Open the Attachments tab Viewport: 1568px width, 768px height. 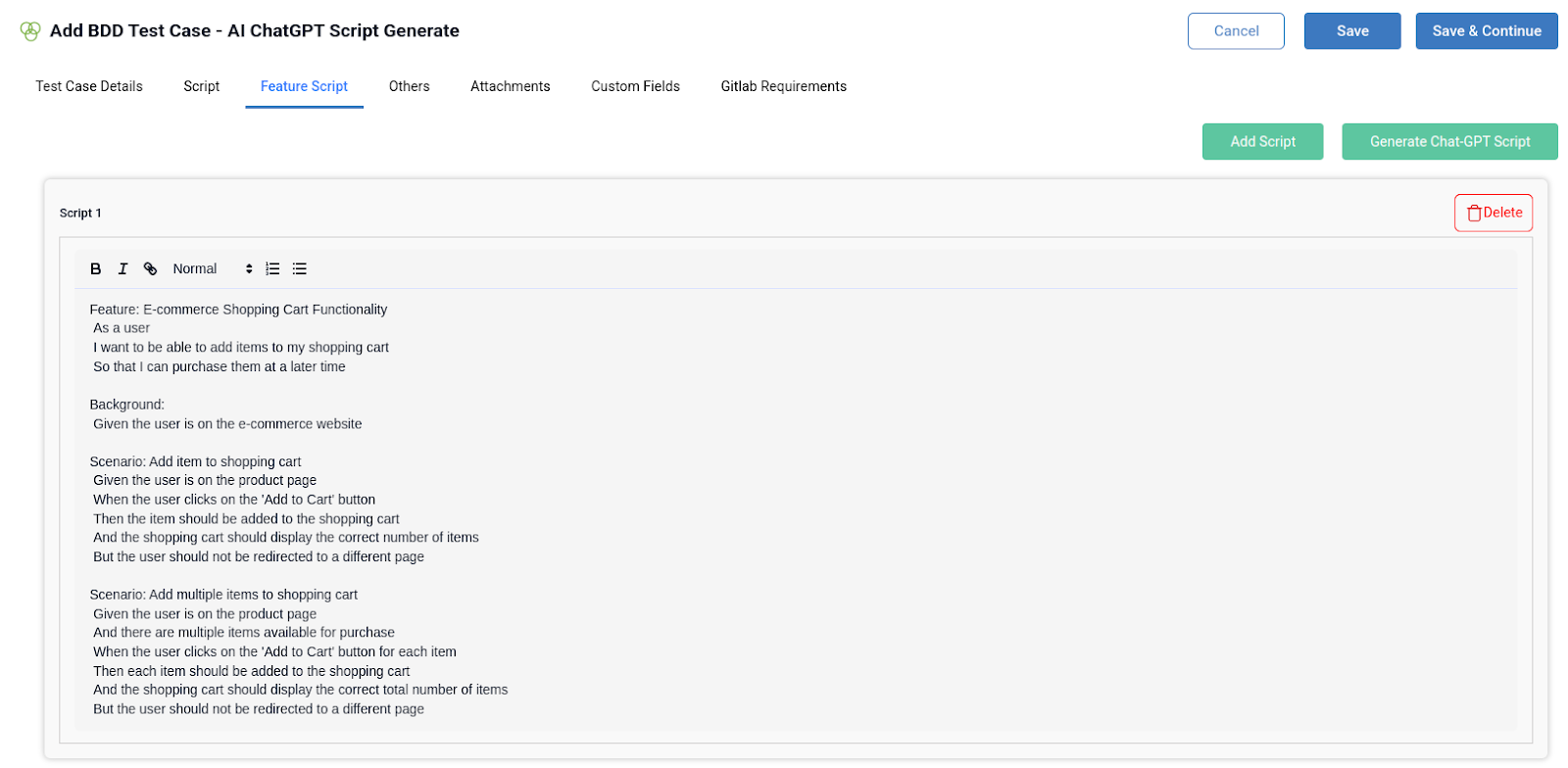pyautogui.click(x=510, y=86)
